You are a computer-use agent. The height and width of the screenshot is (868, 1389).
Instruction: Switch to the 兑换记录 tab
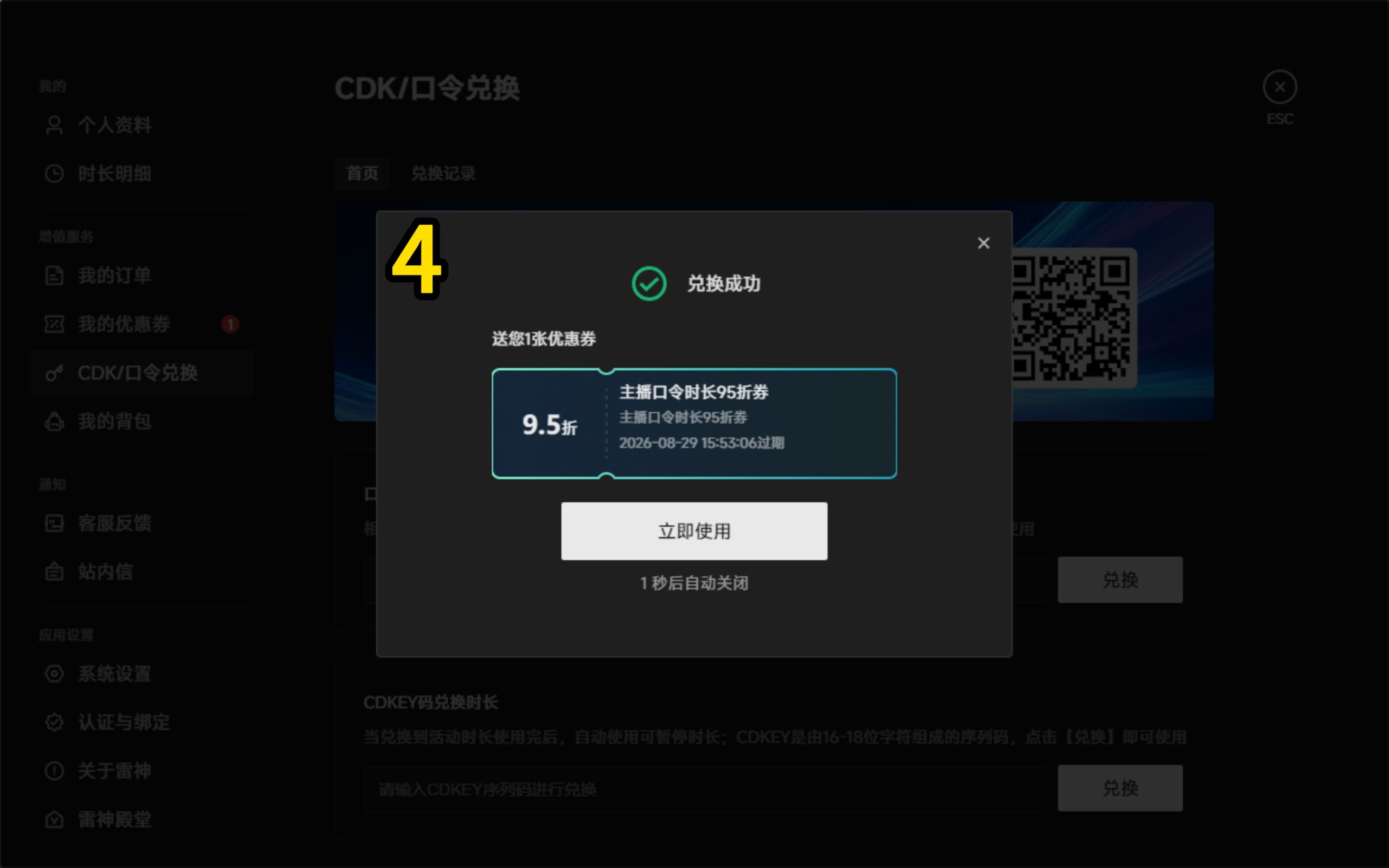pos(443,174)
